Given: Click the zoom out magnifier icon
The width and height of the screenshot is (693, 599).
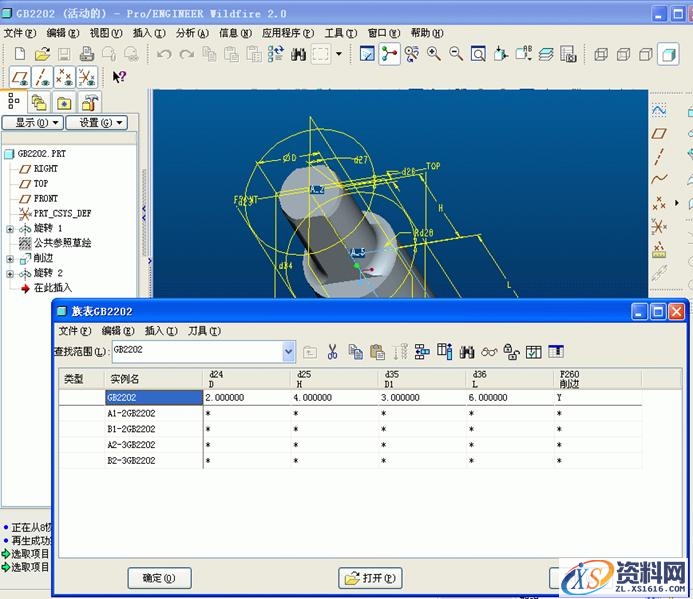Looking at the screenshot, I should click(x=456, y=54).
